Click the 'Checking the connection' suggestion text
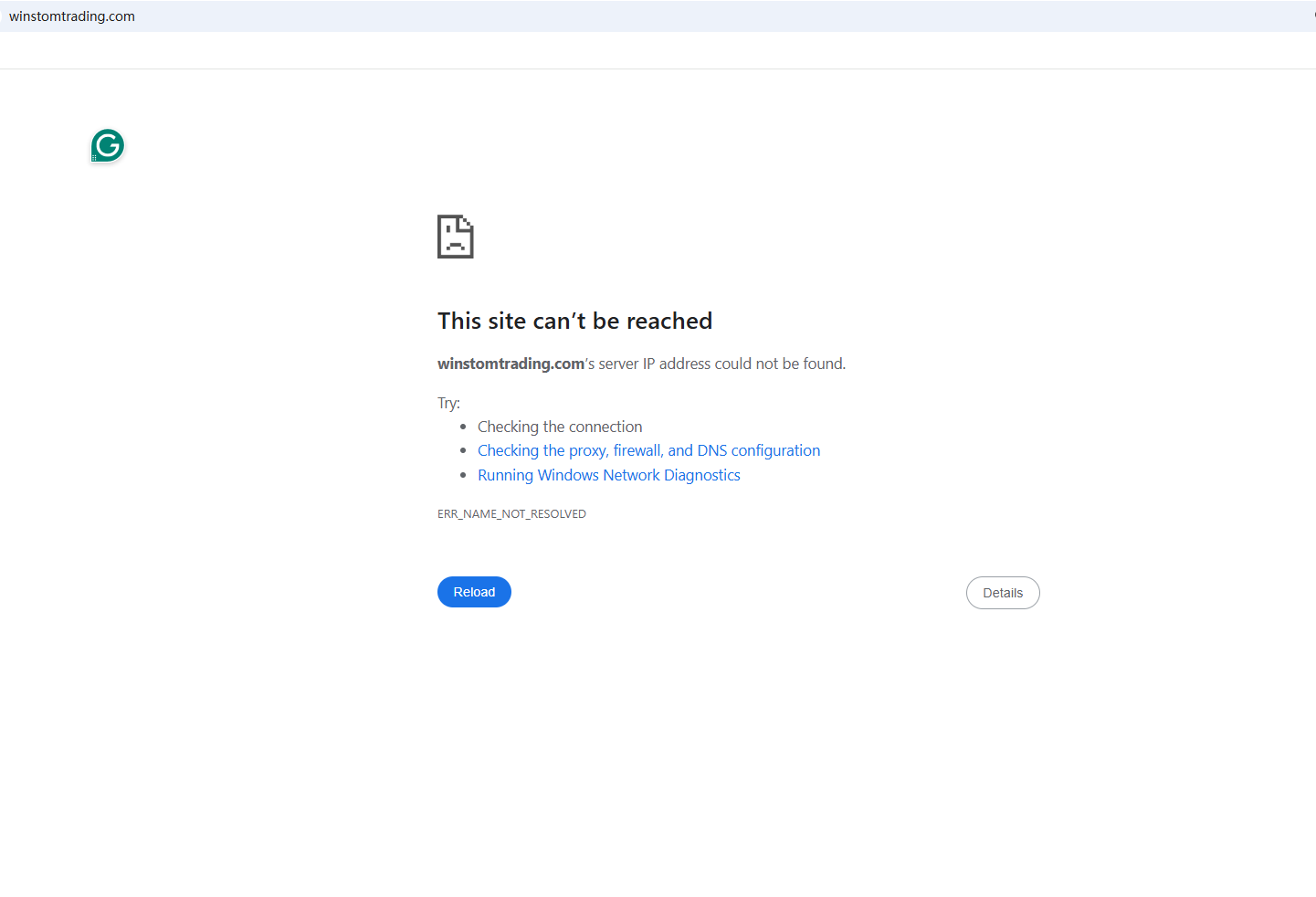 click(x=560, y=427)
